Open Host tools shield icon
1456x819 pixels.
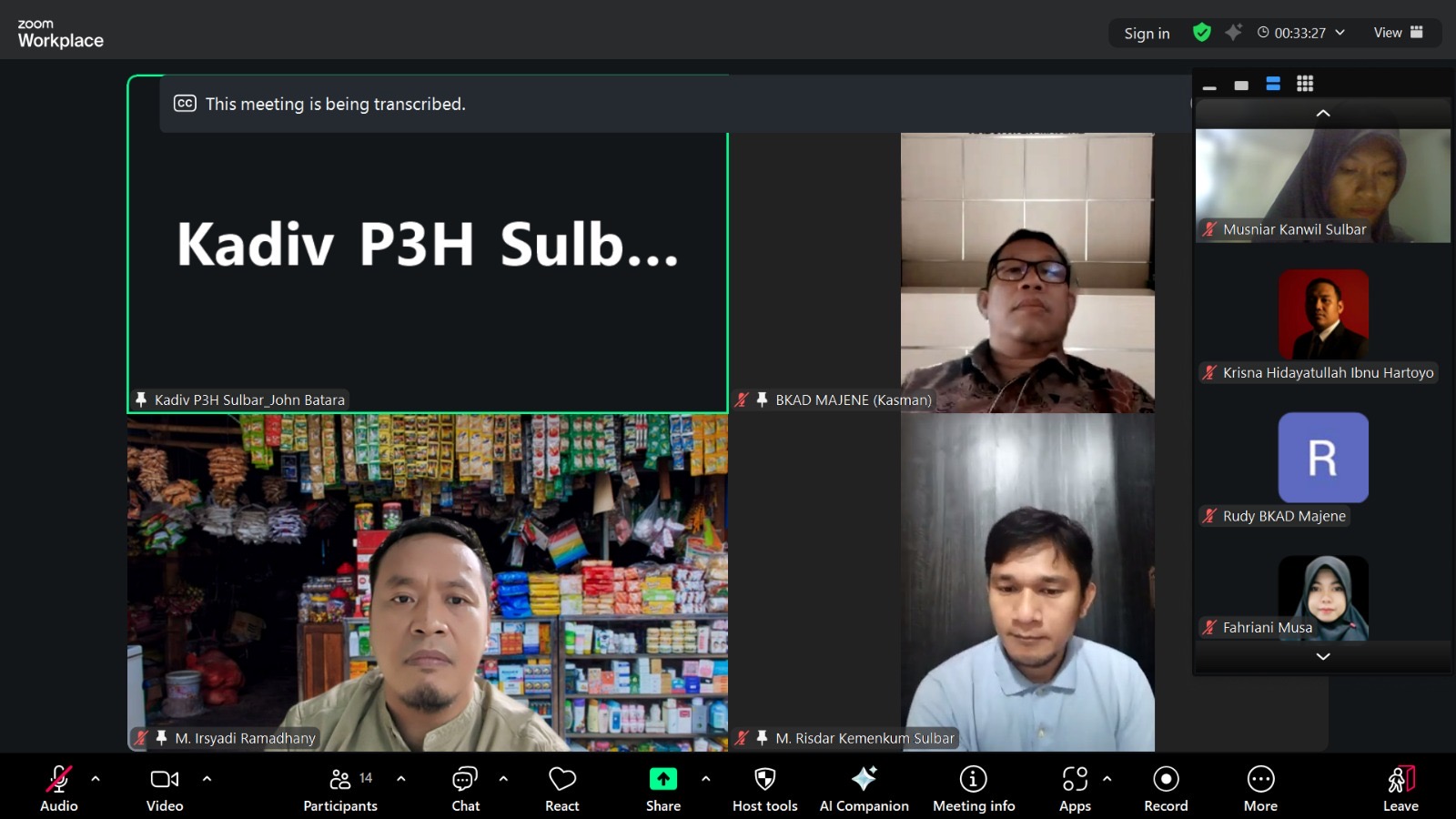coord(764,787)
